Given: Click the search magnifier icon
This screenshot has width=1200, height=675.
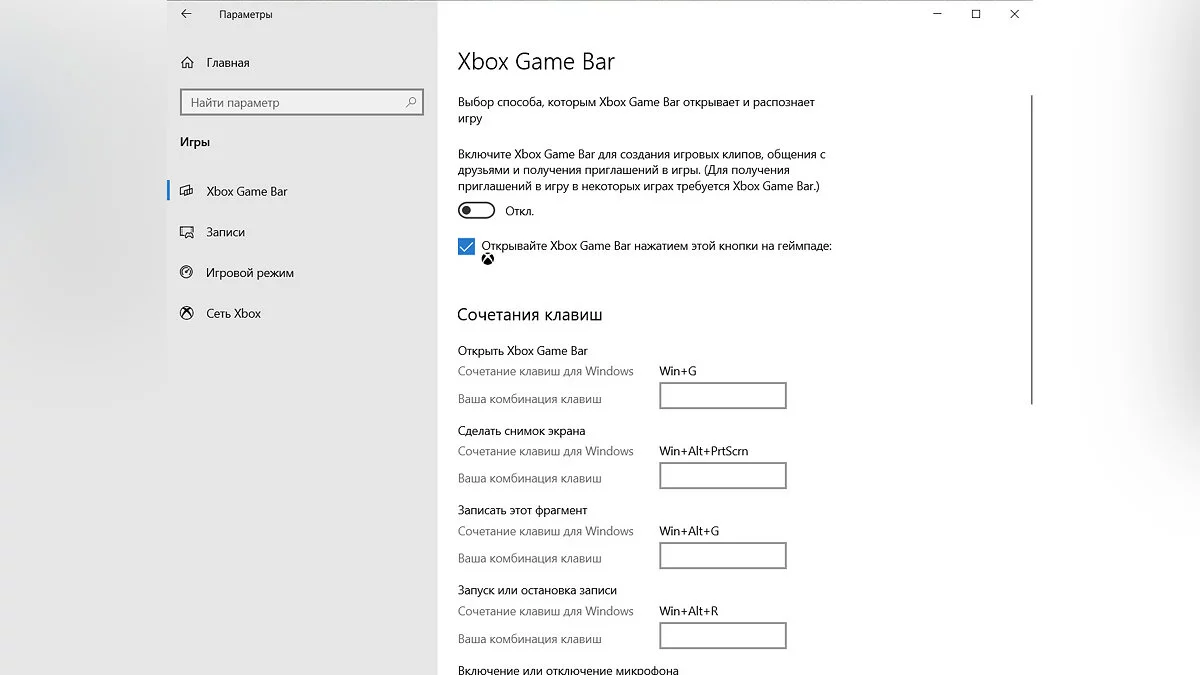Looking at the screenshot, I should [x=411, y=102].
